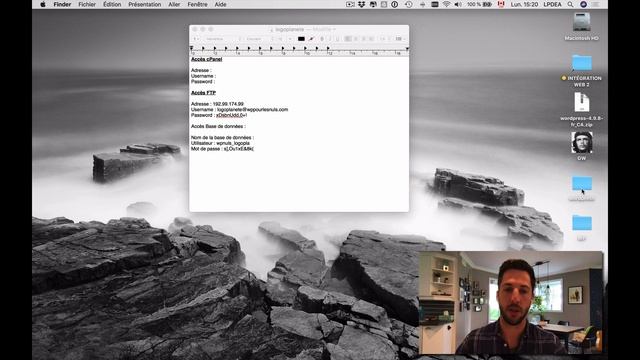Screen dimensions: 640x360
Task: Open the list bullets dropdown
Action: (x=400, y=39)
